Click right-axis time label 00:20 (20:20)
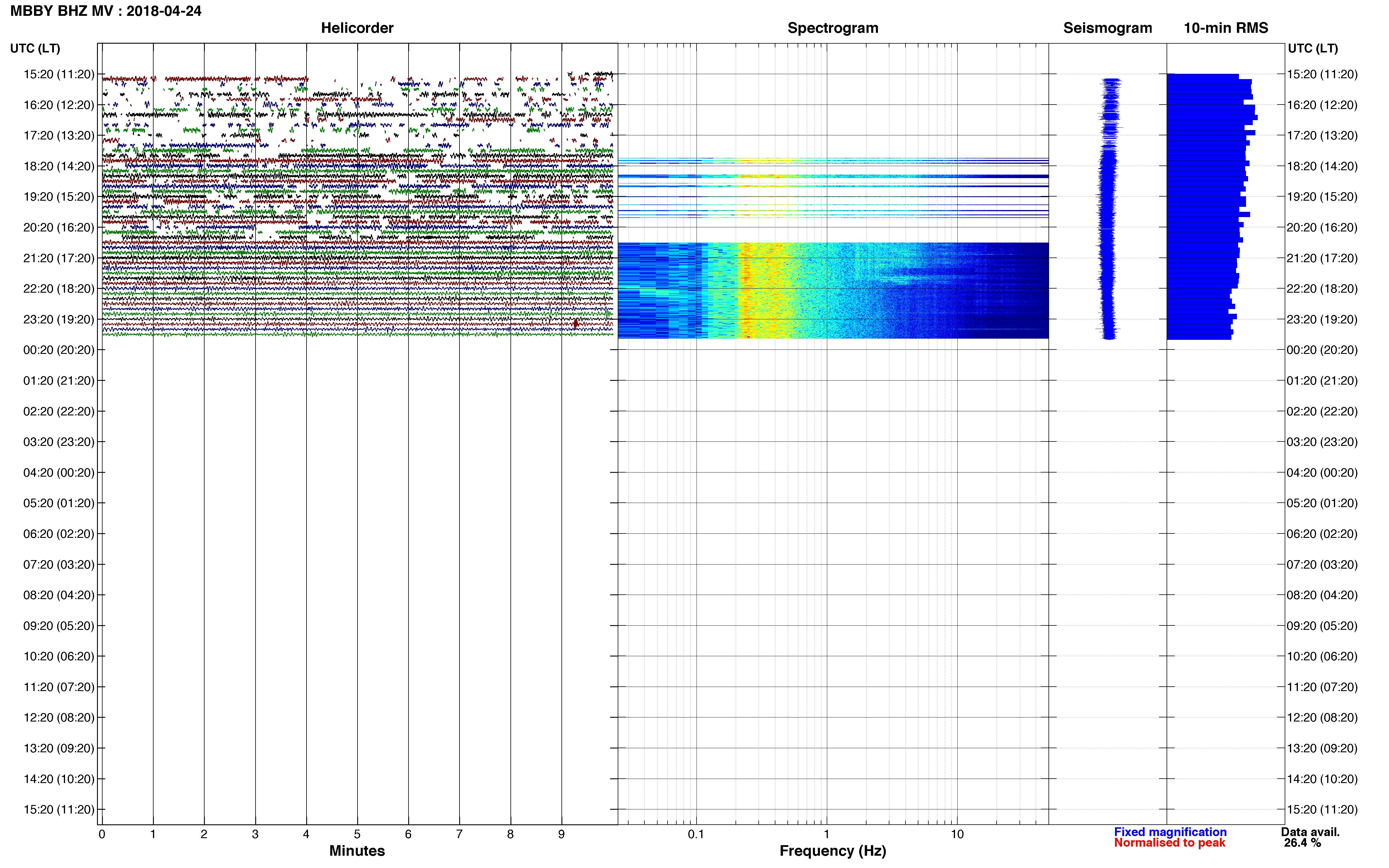 [x=1322, y=350]
